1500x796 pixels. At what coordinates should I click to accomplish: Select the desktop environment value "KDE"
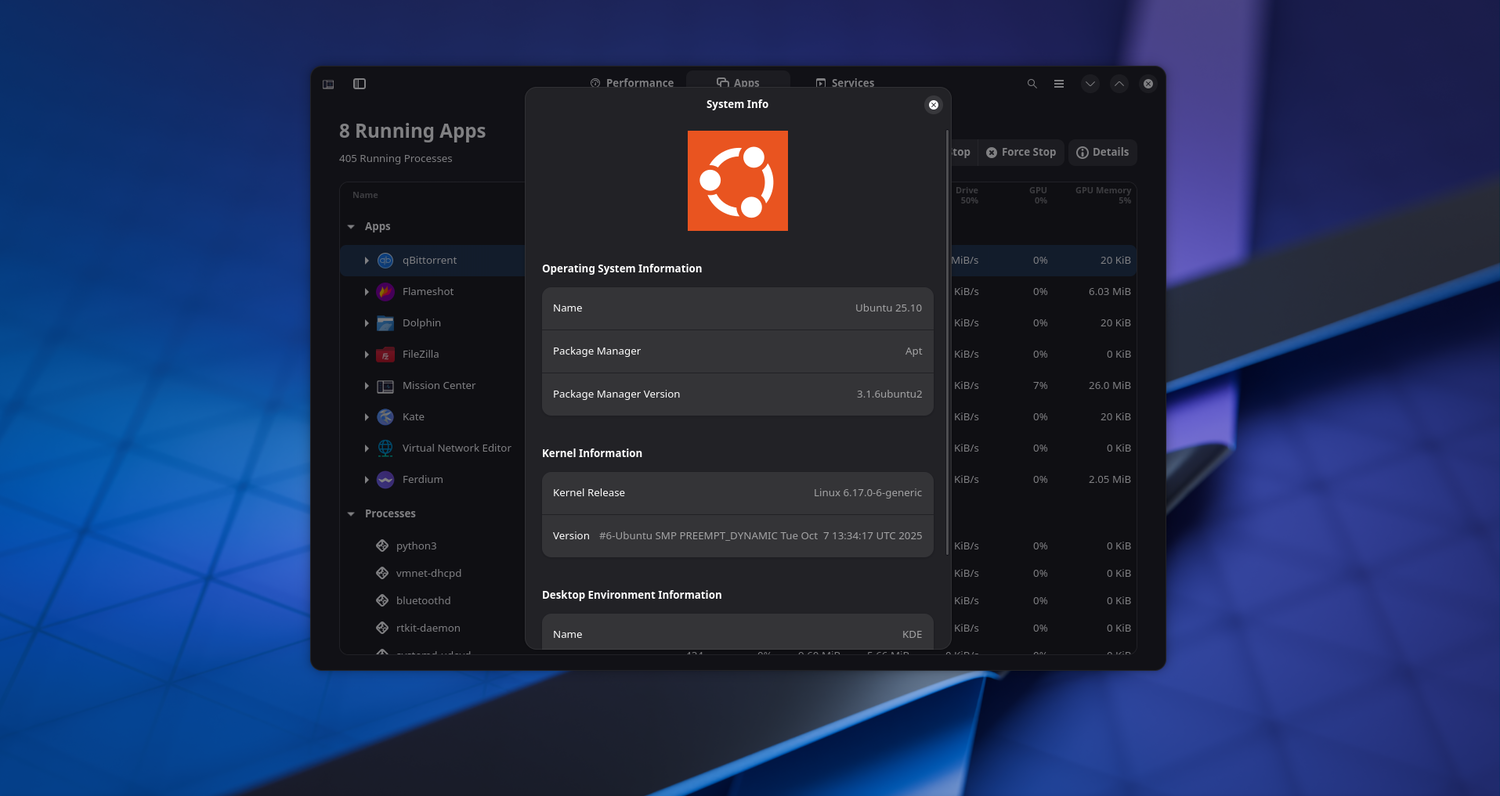(x=912, y=634)
